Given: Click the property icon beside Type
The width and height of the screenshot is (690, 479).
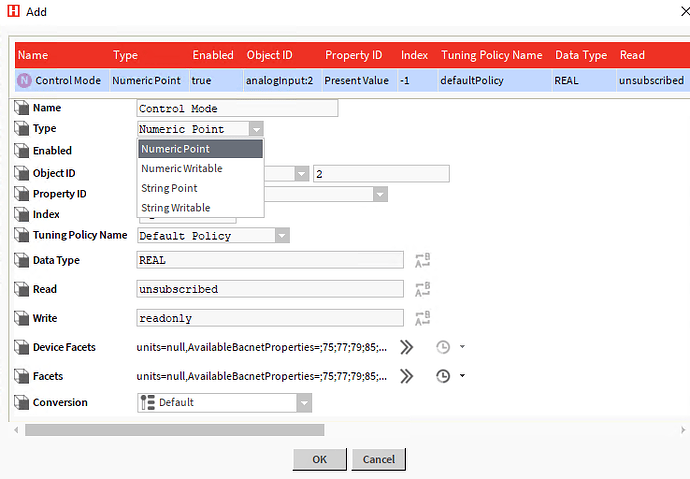Looking at the screenshot, I should [21, 128].
